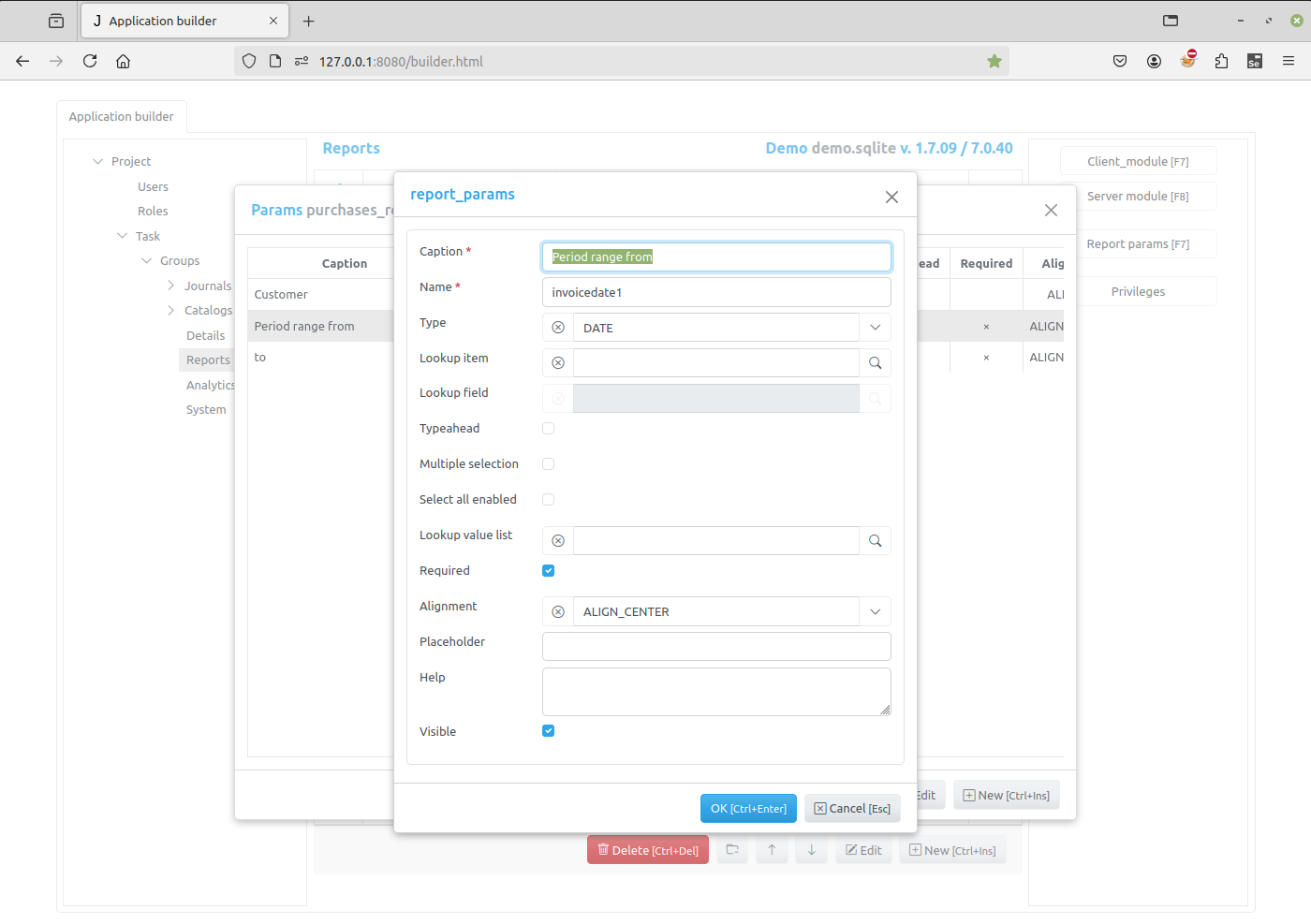Clear the Lookup item field icon
Viewport: 1311px width, 924px height.
pyautogui.click(x=558, y=363)
